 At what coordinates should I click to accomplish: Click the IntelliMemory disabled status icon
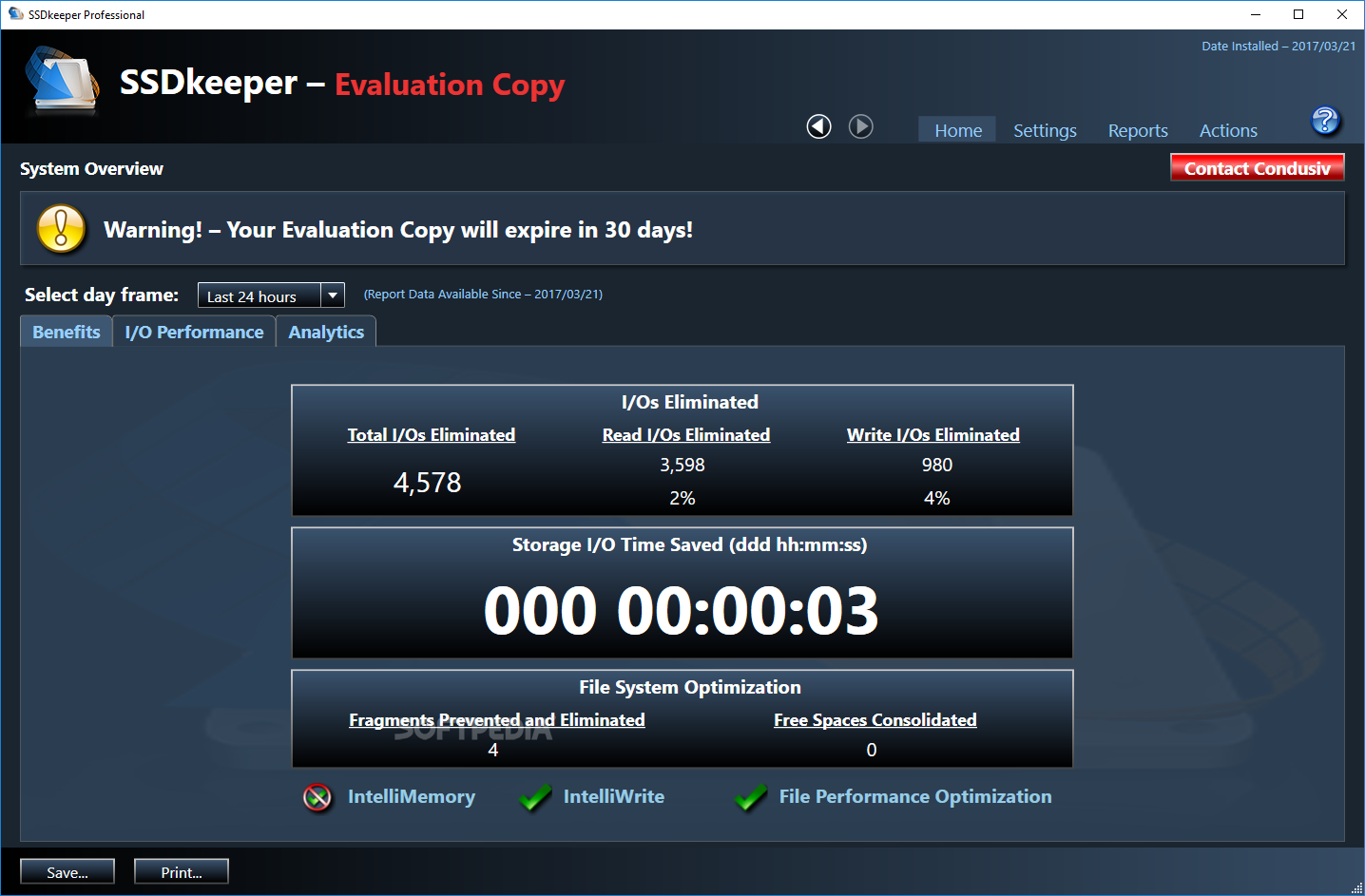(317, 797)
